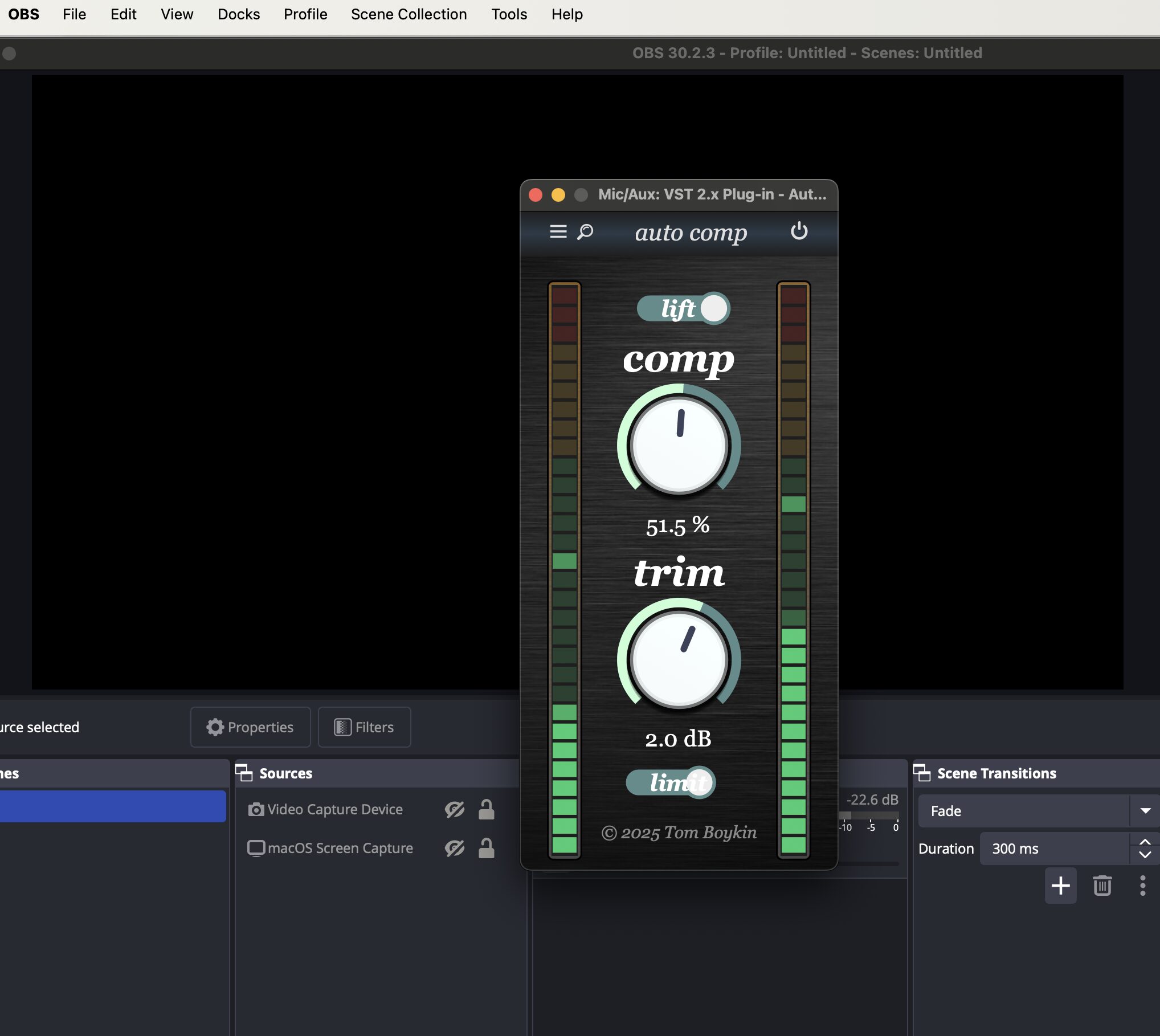Click the left input level meter
This screenshot has width=1160, height=1036.
(x=564, y=570)
